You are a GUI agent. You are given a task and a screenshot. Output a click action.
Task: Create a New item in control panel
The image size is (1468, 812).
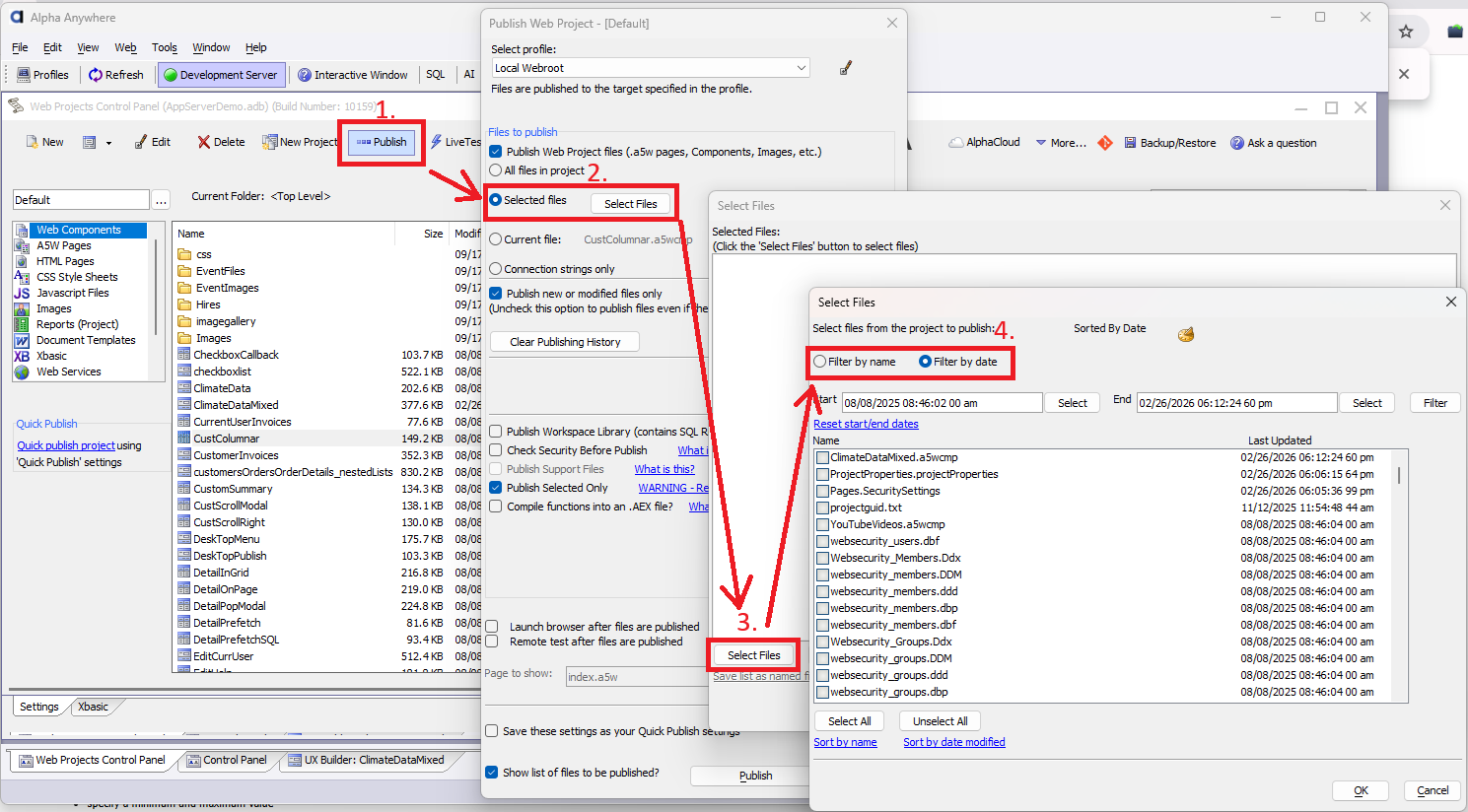pos(44,142)
